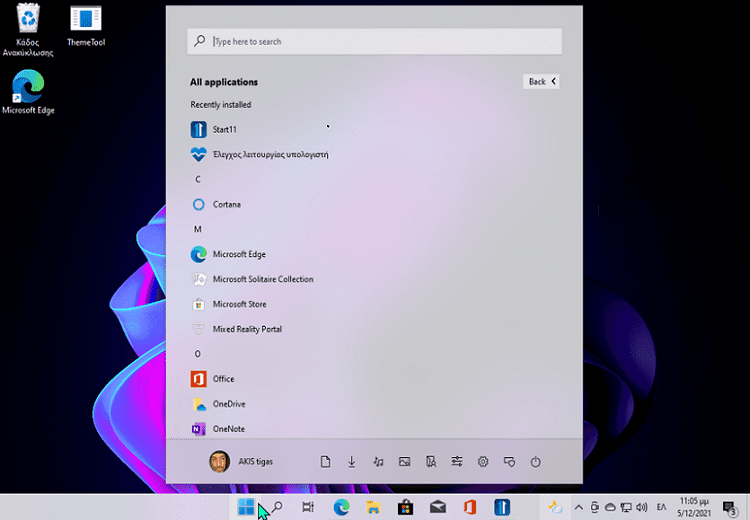
Task: Open the network tray icon
Action: [626, 507]
